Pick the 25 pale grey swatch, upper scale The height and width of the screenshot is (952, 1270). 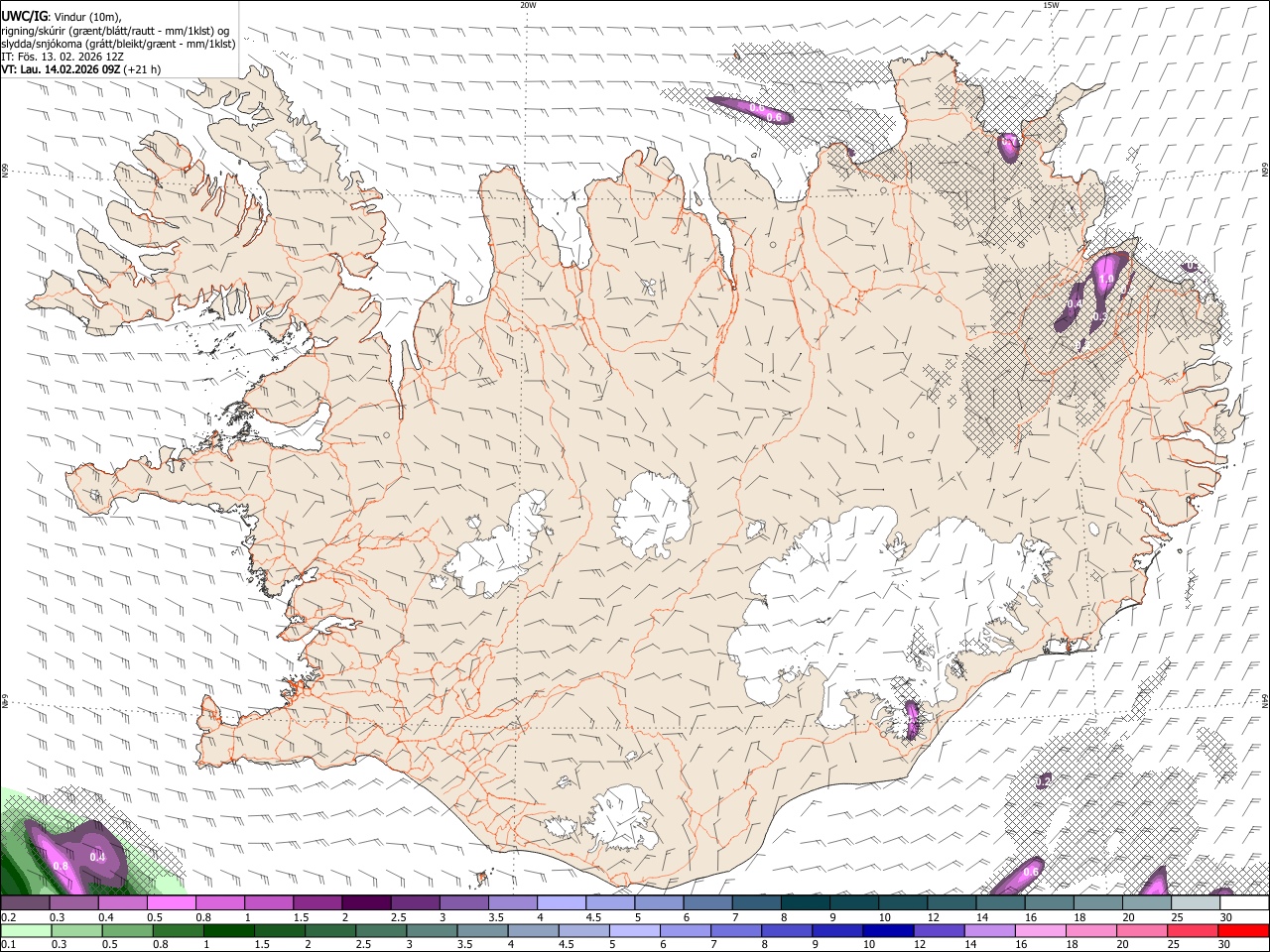coord(1195,903)
